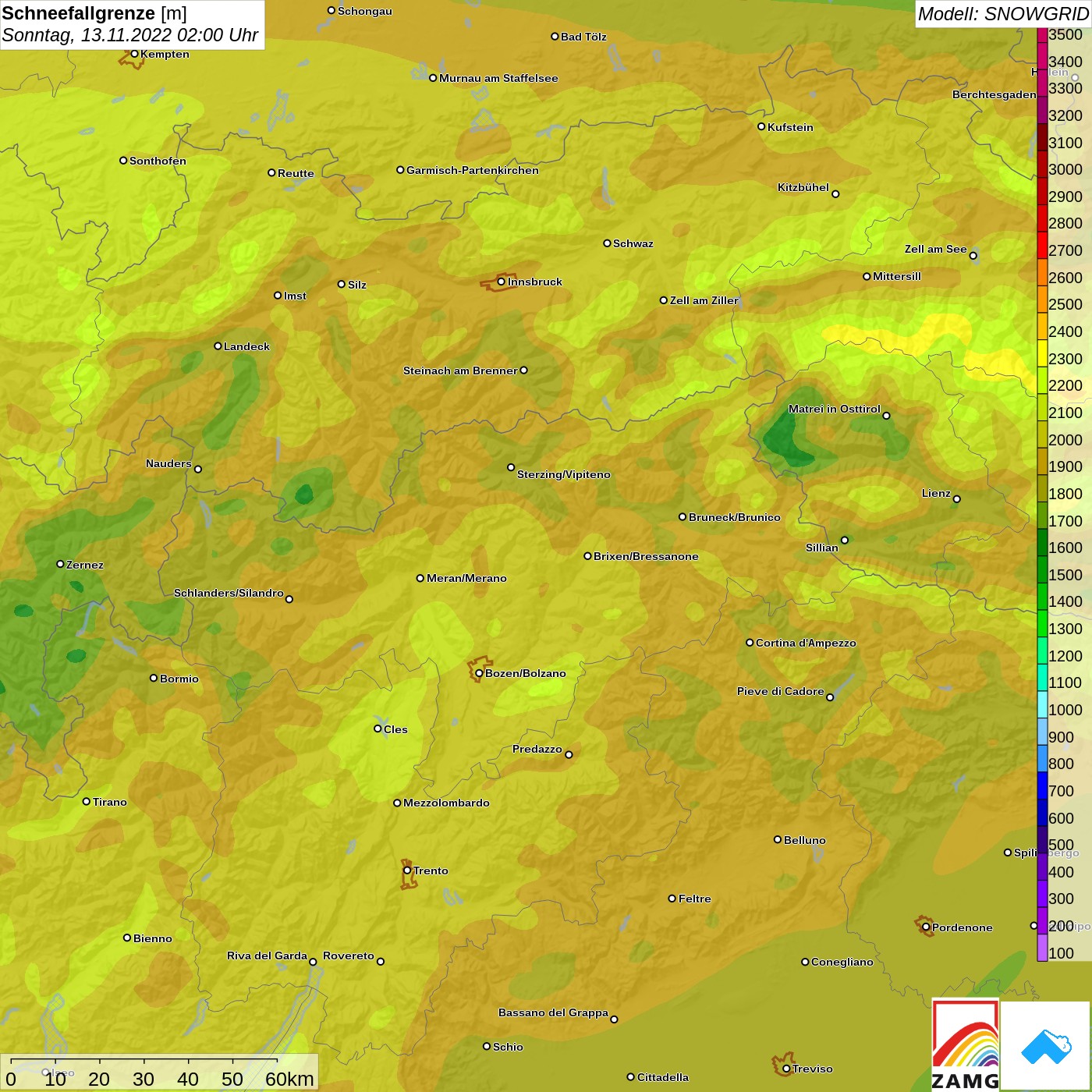This screenshot has height=1092, width=1092.
Task: Click the 'Schlanders/Silandro' map label
Action: tap(229, 593)
